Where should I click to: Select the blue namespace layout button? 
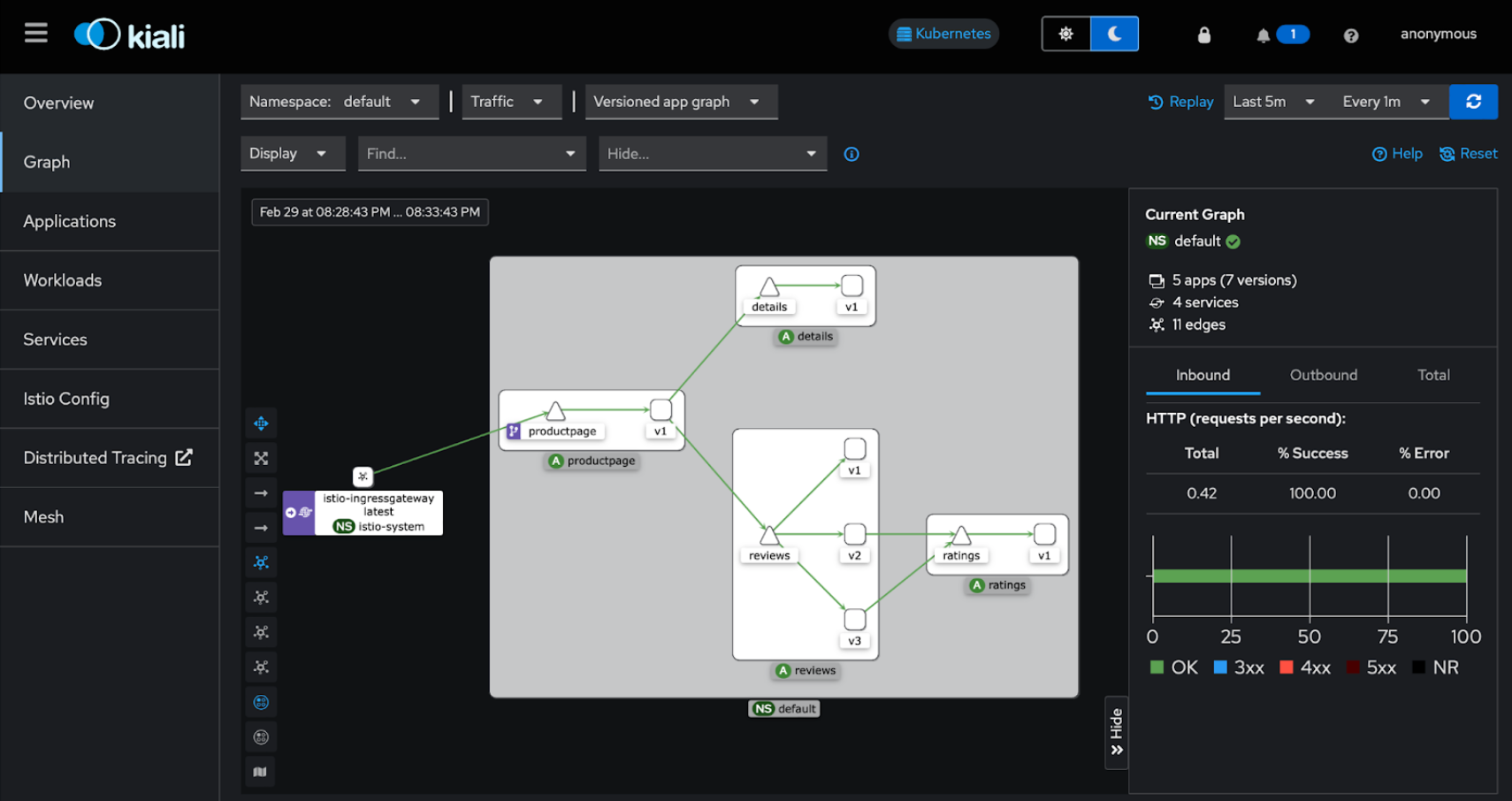(261, 702)
